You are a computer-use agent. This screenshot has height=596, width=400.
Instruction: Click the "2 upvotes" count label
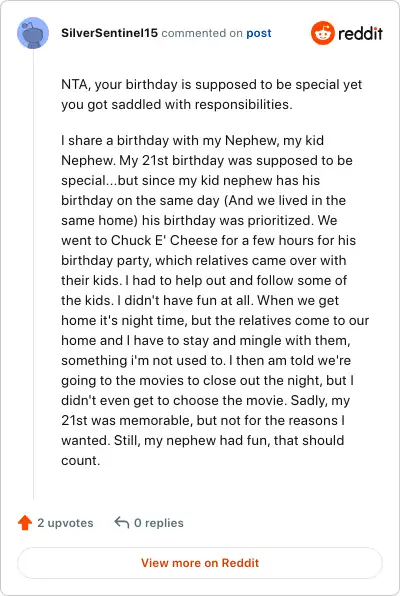pyautogui.click(x=65, y=523)
